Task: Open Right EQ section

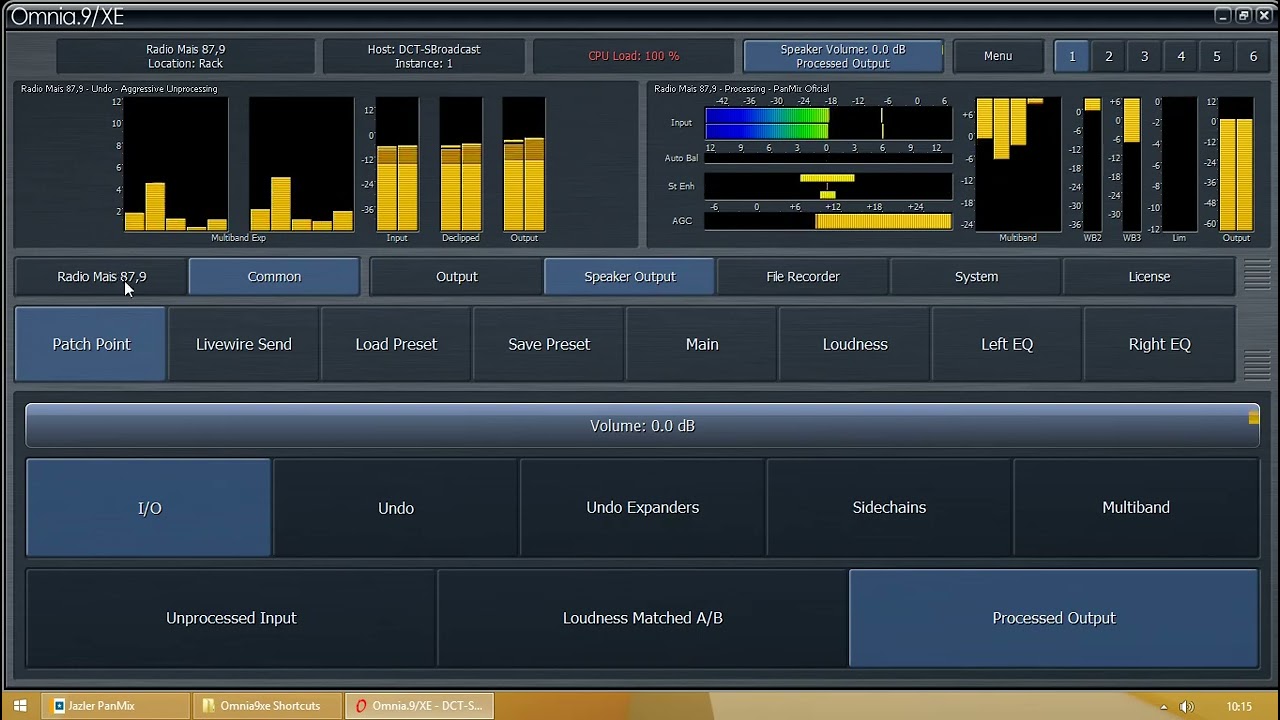Action: [1160, 344]
